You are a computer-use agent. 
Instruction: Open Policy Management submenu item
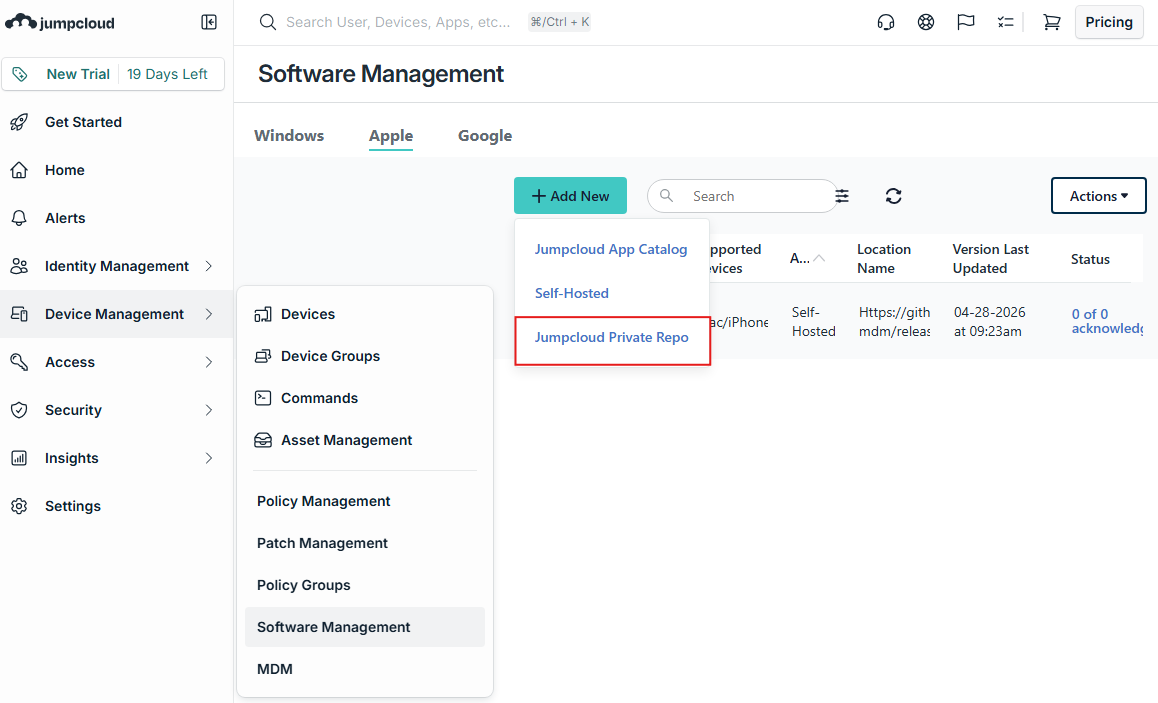click(323, 501)
